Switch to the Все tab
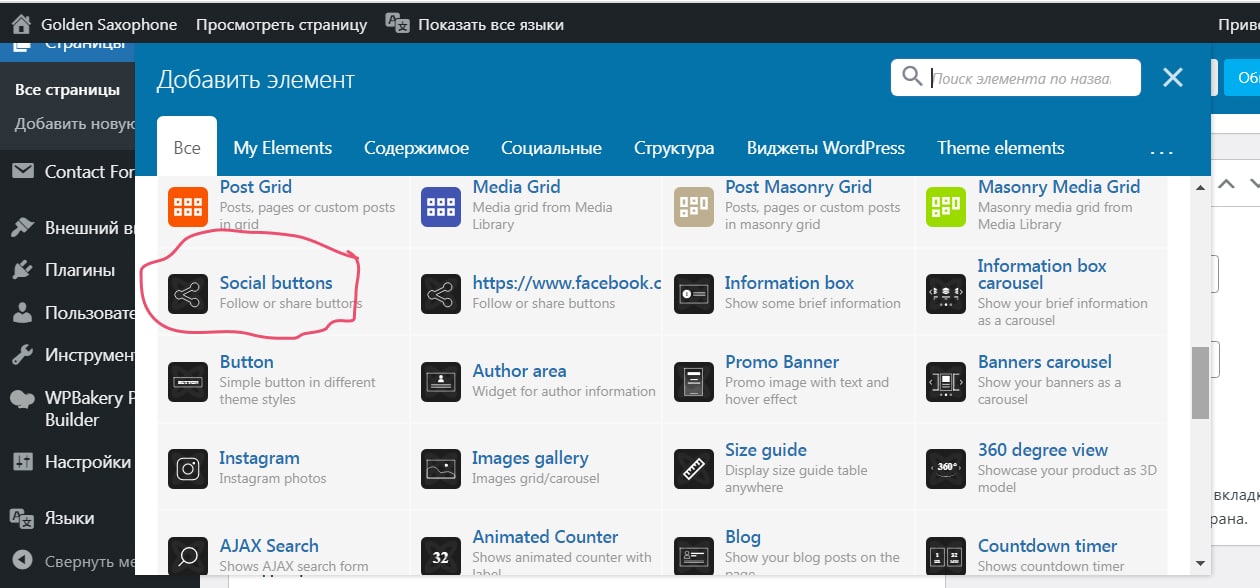1260x588 pixels. tap(187, 147)
